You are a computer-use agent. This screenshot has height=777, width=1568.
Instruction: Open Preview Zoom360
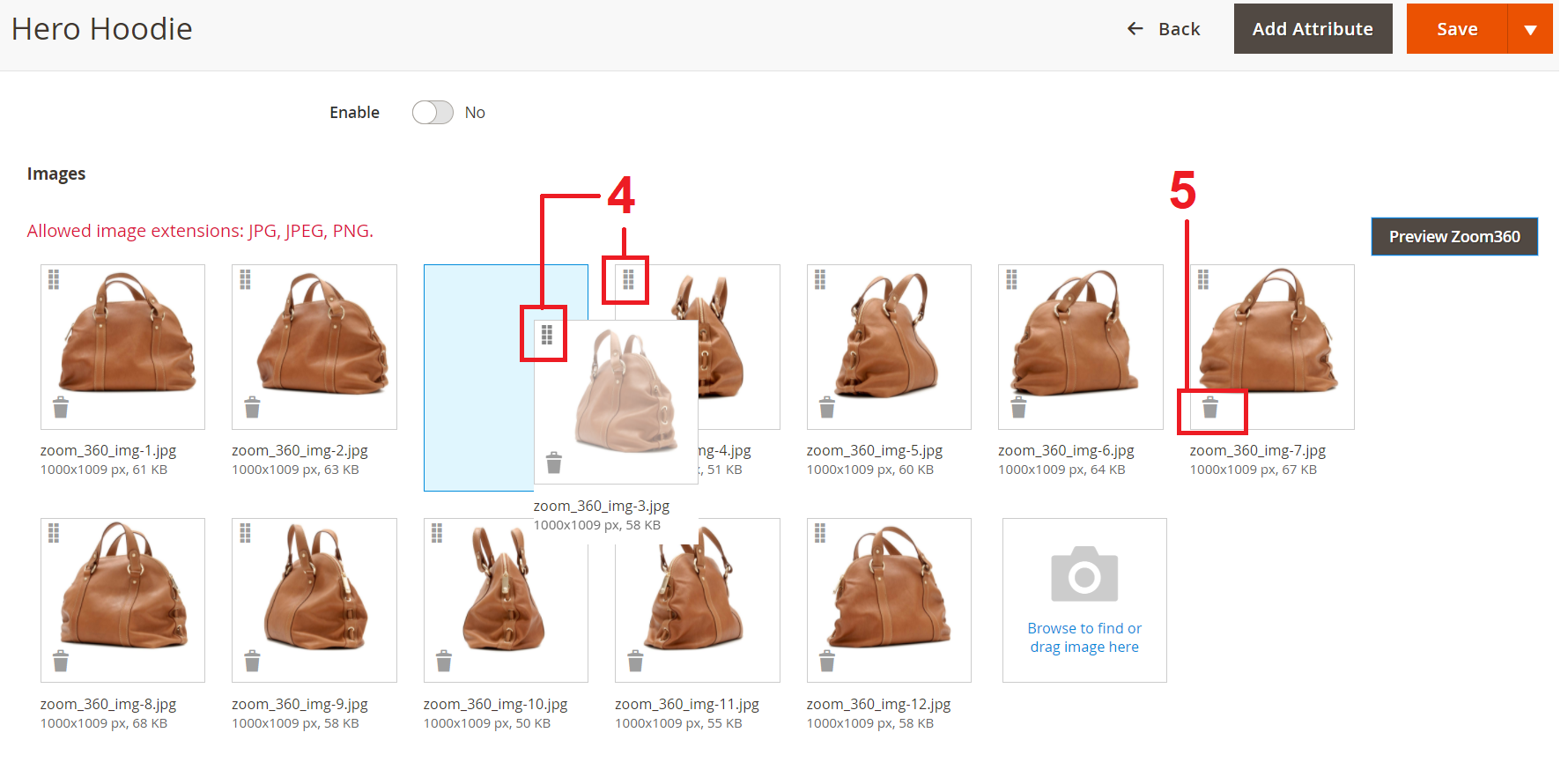(x=1454, y=237)
